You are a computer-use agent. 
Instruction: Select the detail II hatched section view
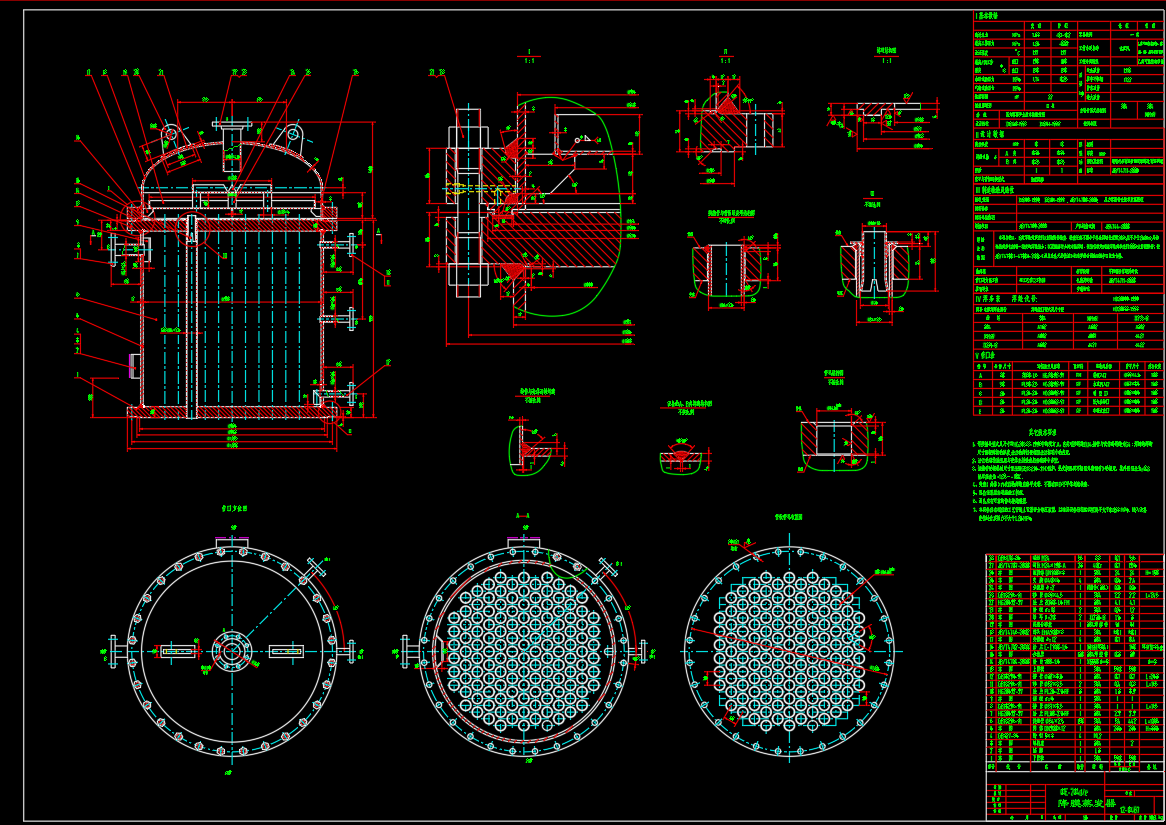point(728,130)
